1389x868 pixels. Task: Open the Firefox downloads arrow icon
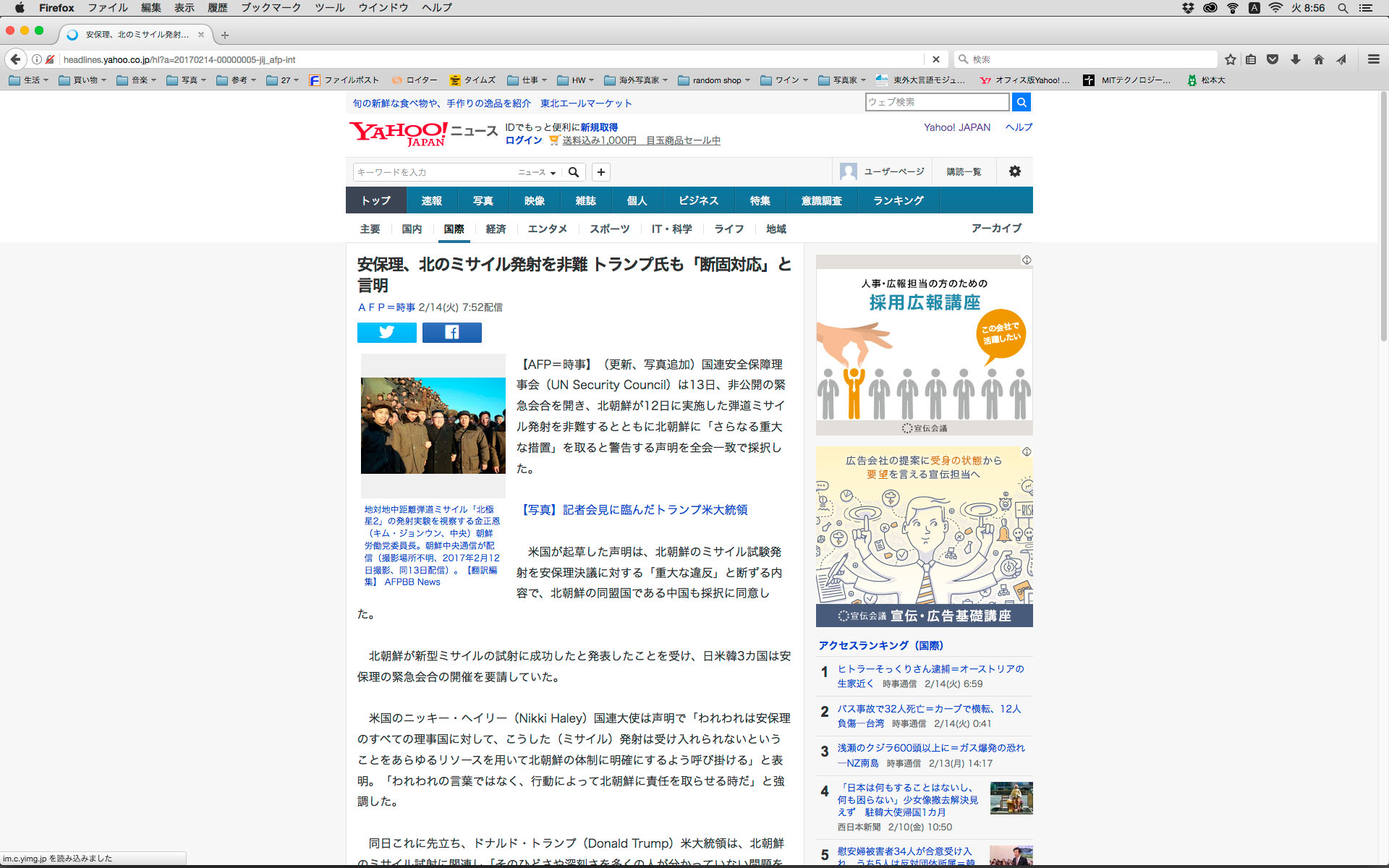(1296, 59)
